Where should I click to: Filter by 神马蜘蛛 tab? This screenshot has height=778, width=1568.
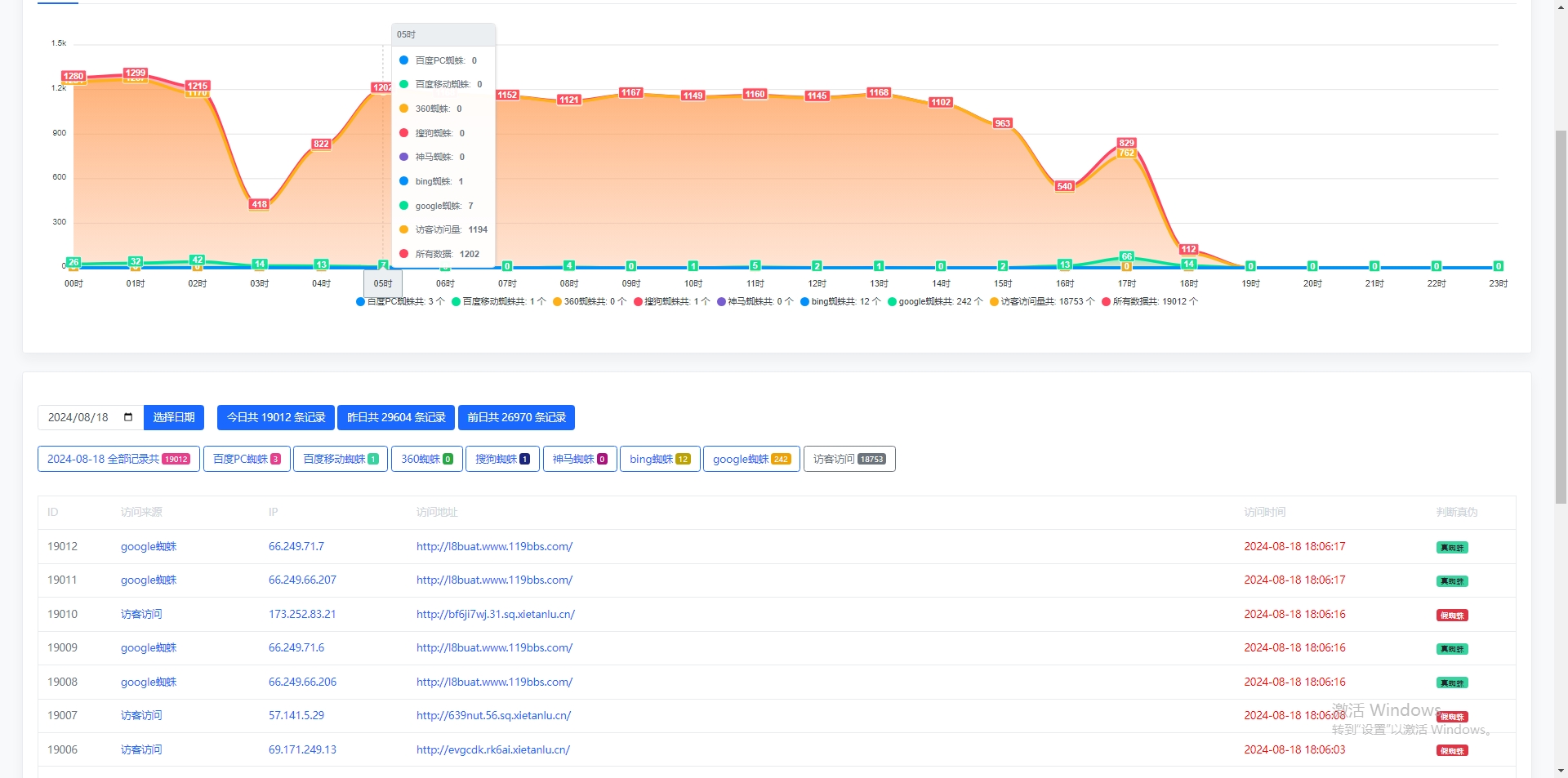click(x=580, y=459)
